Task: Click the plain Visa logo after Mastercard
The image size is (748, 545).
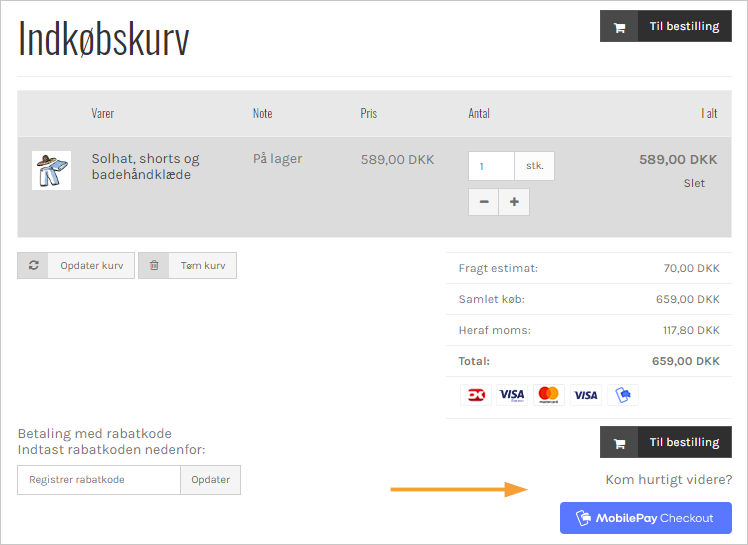Action: pos(585,394)
